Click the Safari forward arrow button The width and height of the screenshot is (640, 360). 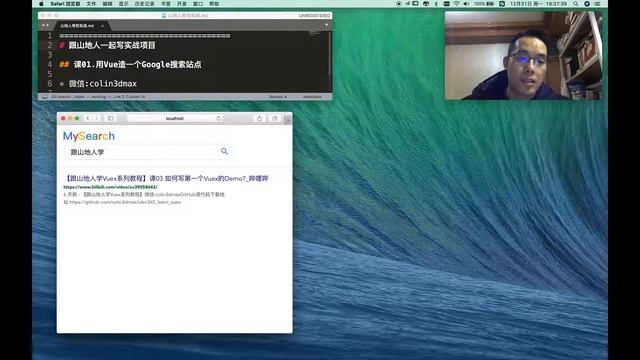[97, 118]
